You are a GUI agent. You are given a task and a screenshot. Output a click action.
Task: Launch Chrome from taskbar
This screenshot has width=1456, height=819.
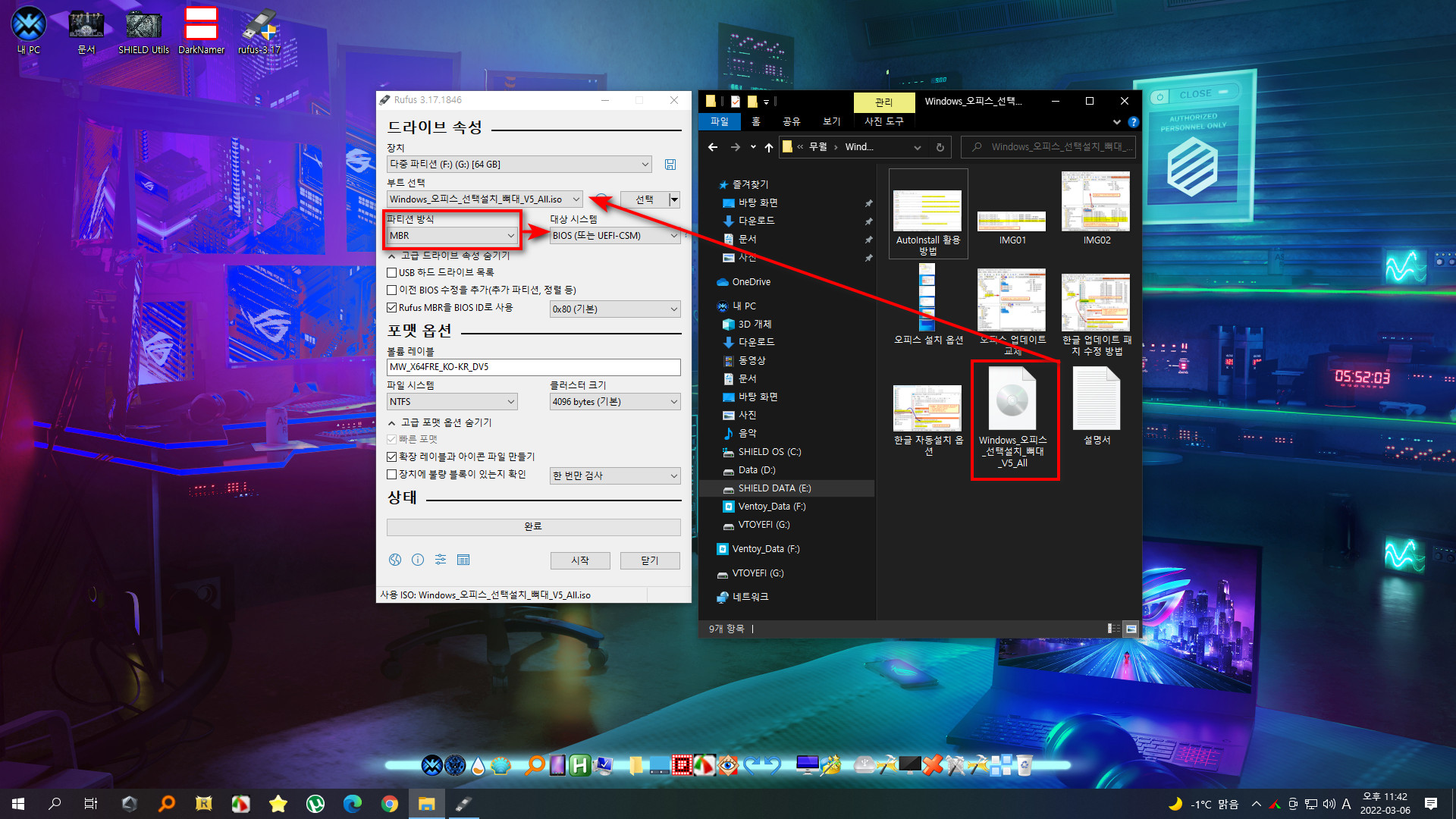(x=390, y=804)
